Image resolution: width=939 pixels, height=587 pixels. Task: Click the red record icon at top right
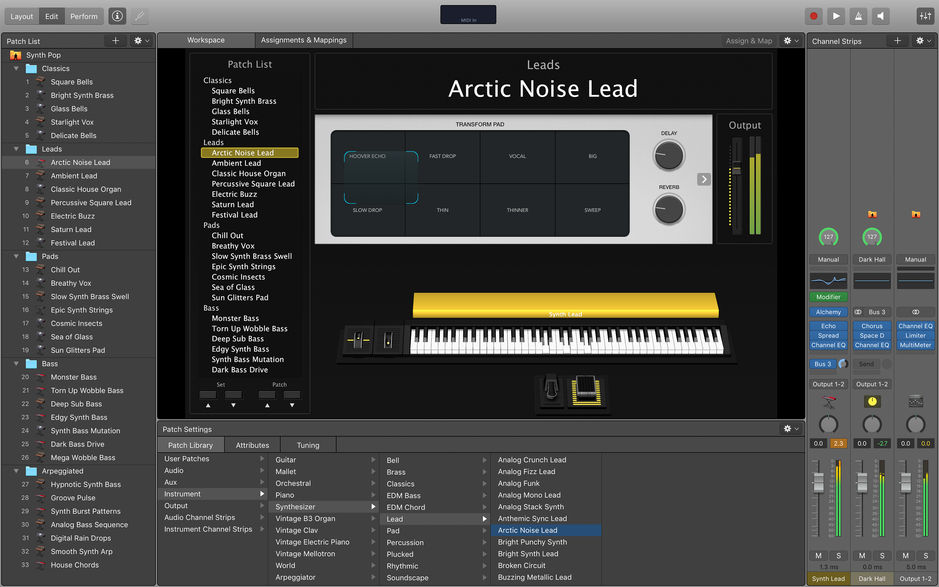pos(814,16)
